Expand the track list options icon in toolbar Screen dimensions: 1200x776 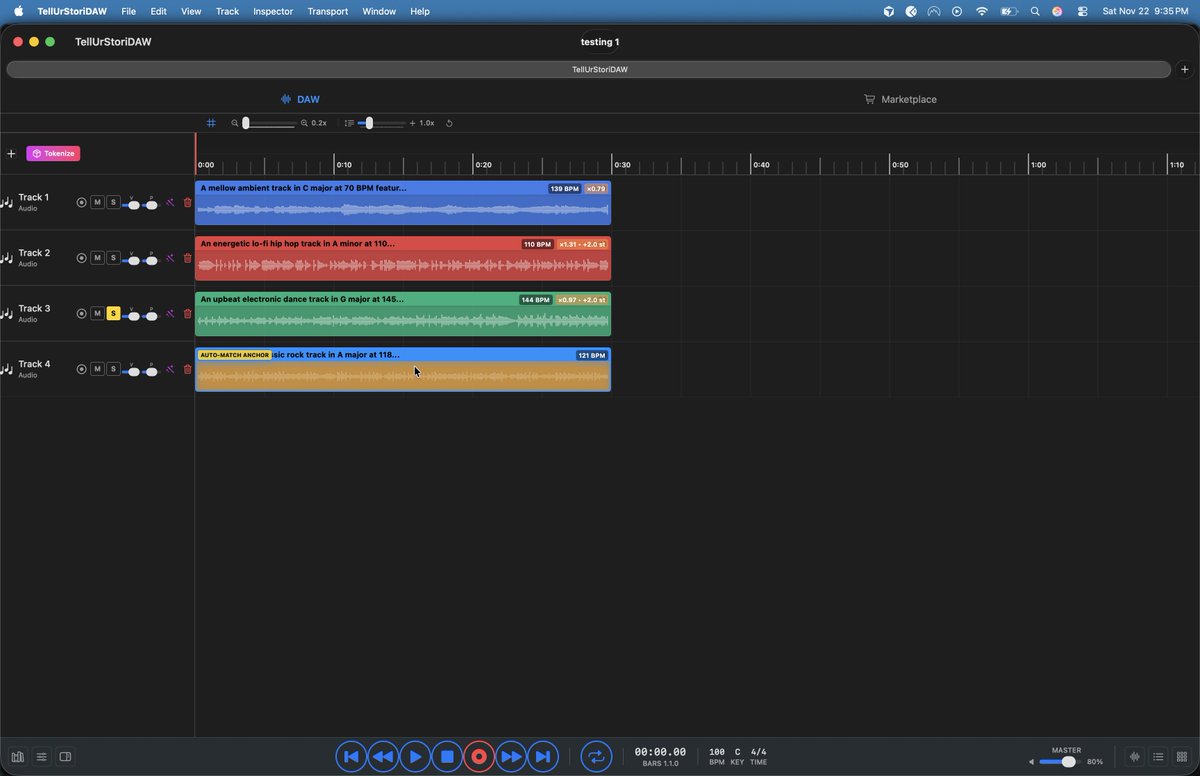point(349,123)
